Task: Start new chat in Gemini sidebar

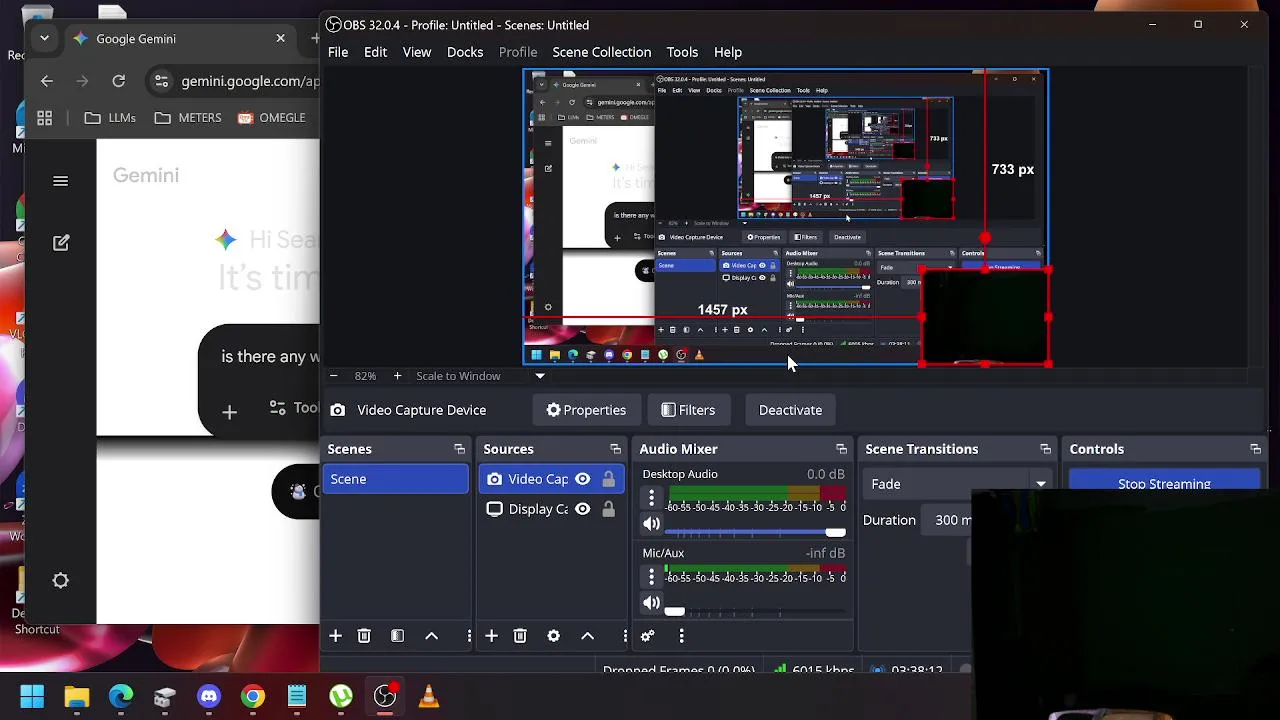Action: tap(61, 243)
